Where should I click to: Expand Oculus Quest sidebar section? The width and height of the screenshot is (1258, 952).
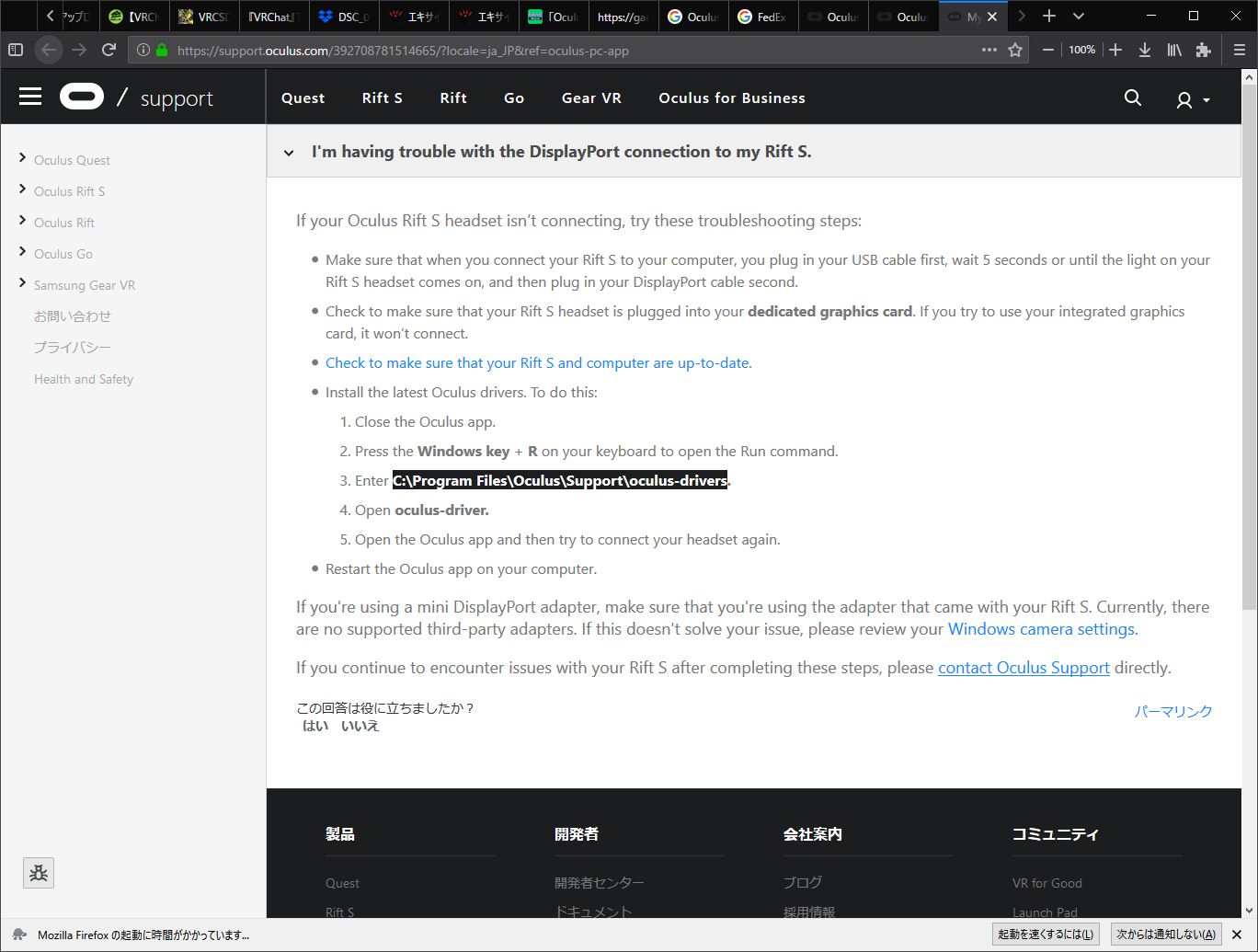click(x=22, y=158)
